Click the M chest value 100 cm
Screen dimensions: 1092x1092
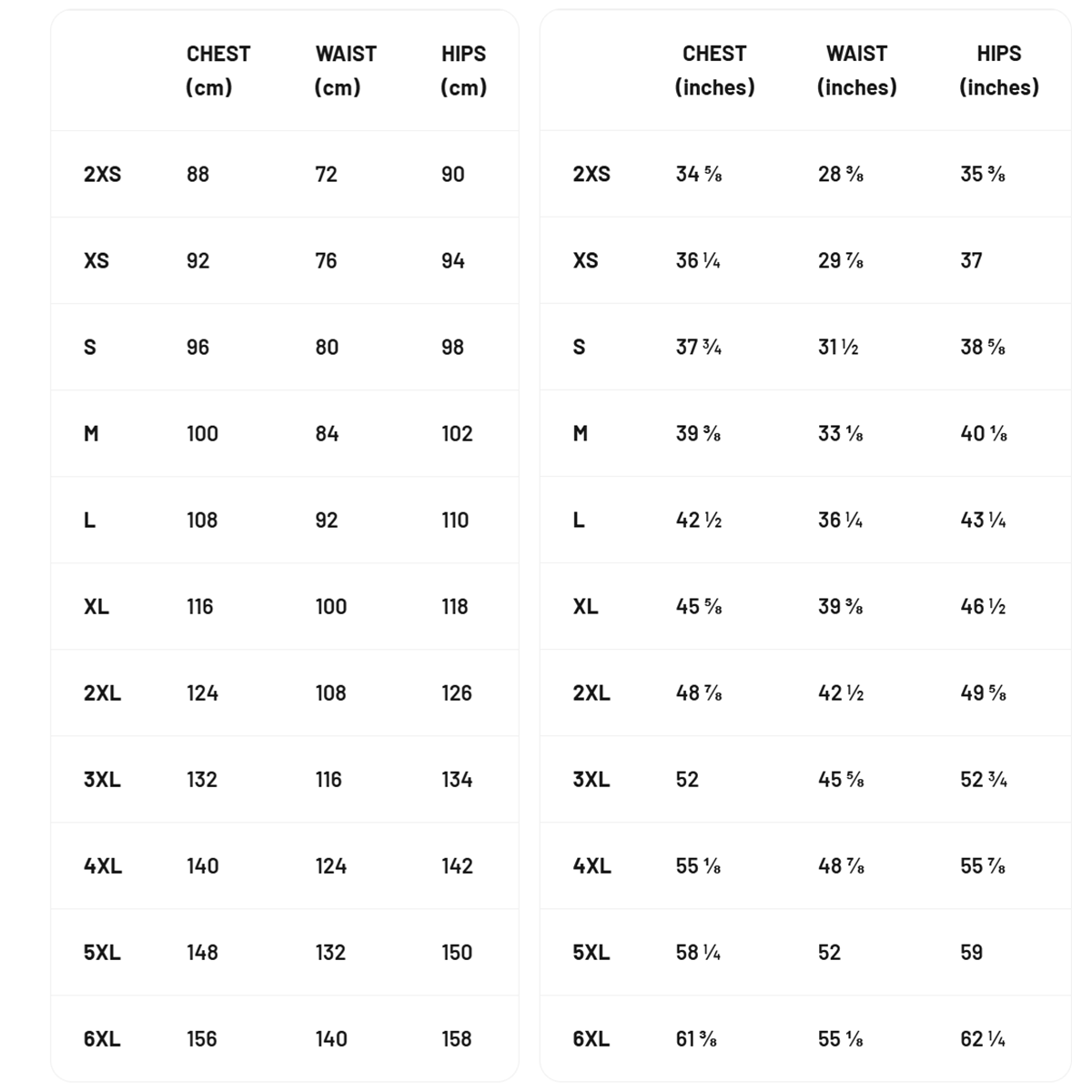pos(202,433)
